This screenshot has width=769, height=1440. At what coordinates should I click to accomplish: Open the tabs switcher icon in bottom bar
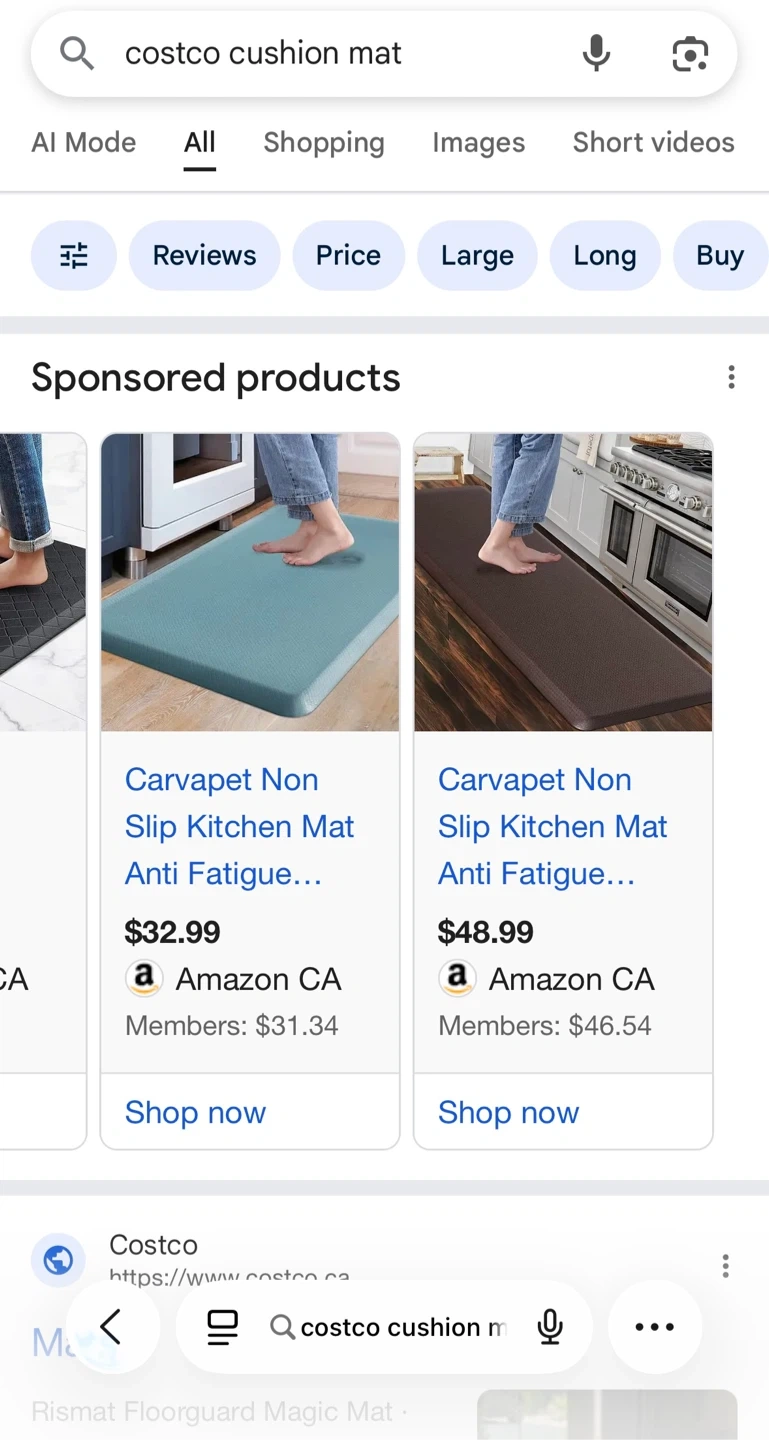click(222, 1327)
